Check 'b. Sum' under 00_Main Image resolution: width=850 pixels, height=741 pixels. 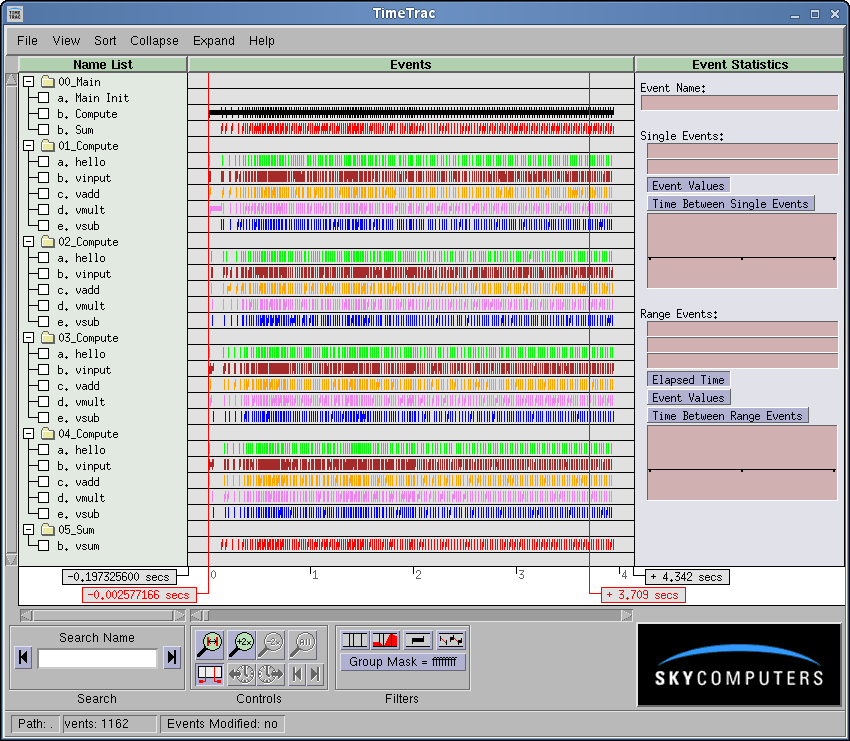click(x=44, y=130)
